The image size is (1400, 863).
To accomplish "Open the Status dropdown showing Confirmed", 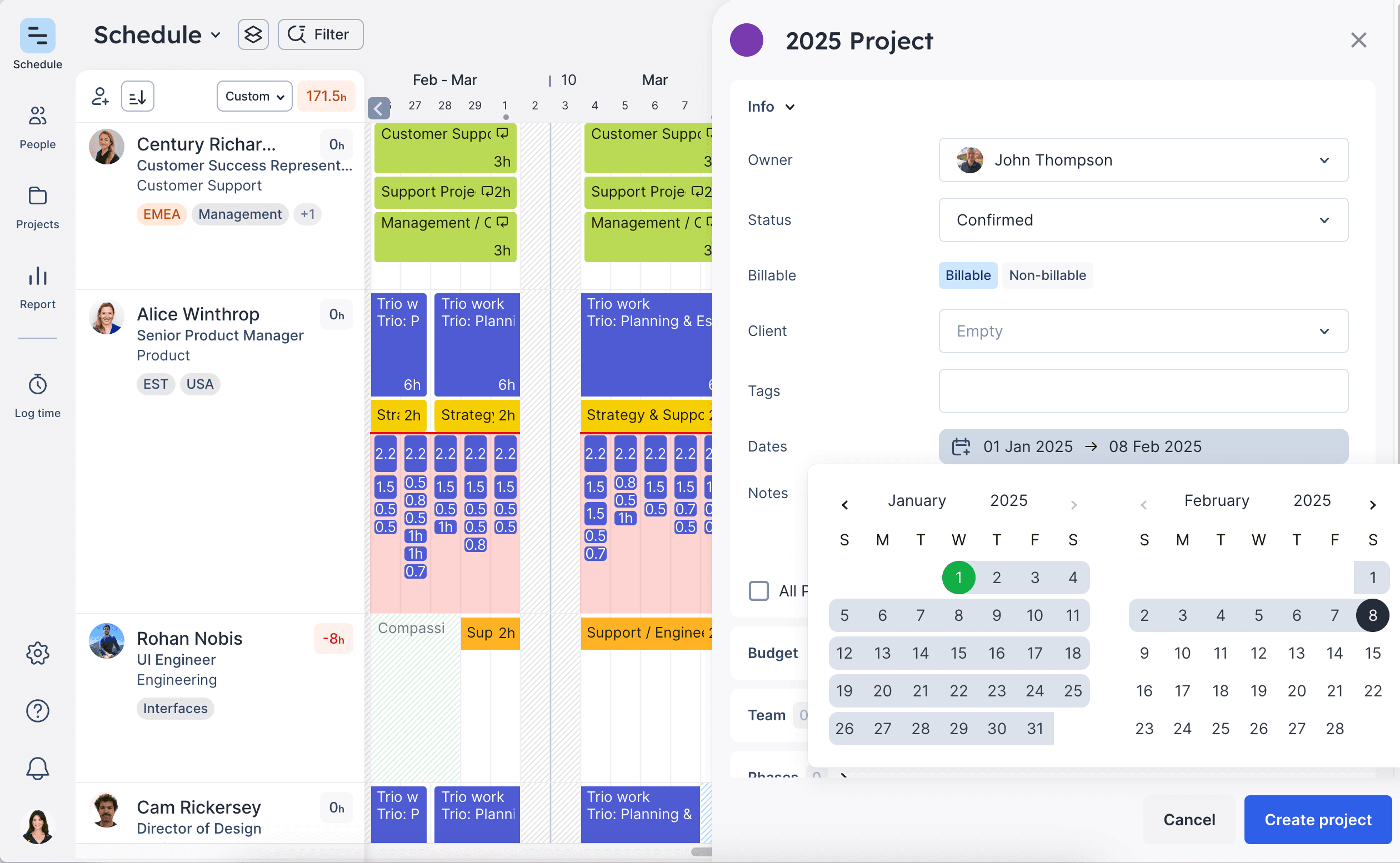I will pos(1142,220).
